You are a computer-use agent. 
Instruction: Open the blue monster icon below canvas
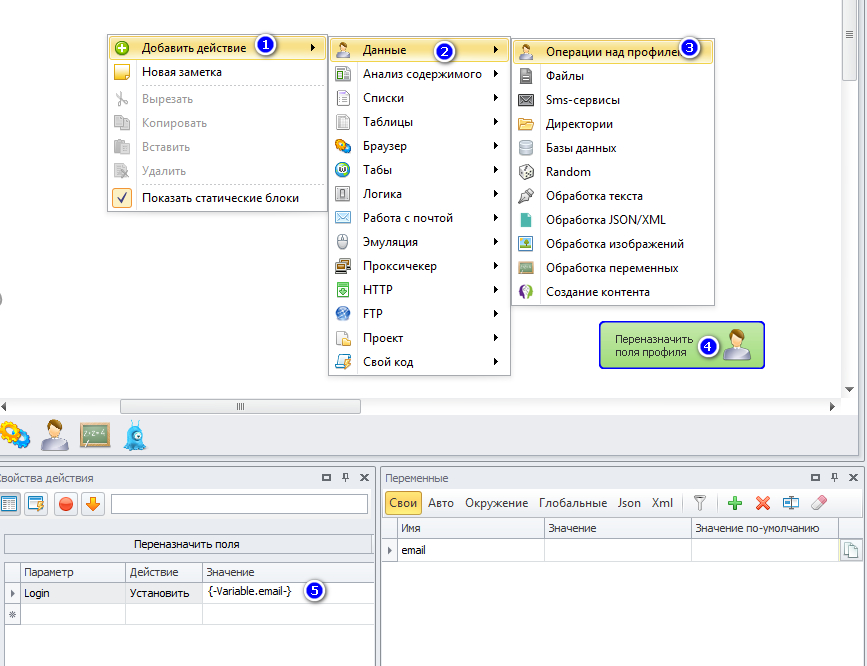pos(136,435)
